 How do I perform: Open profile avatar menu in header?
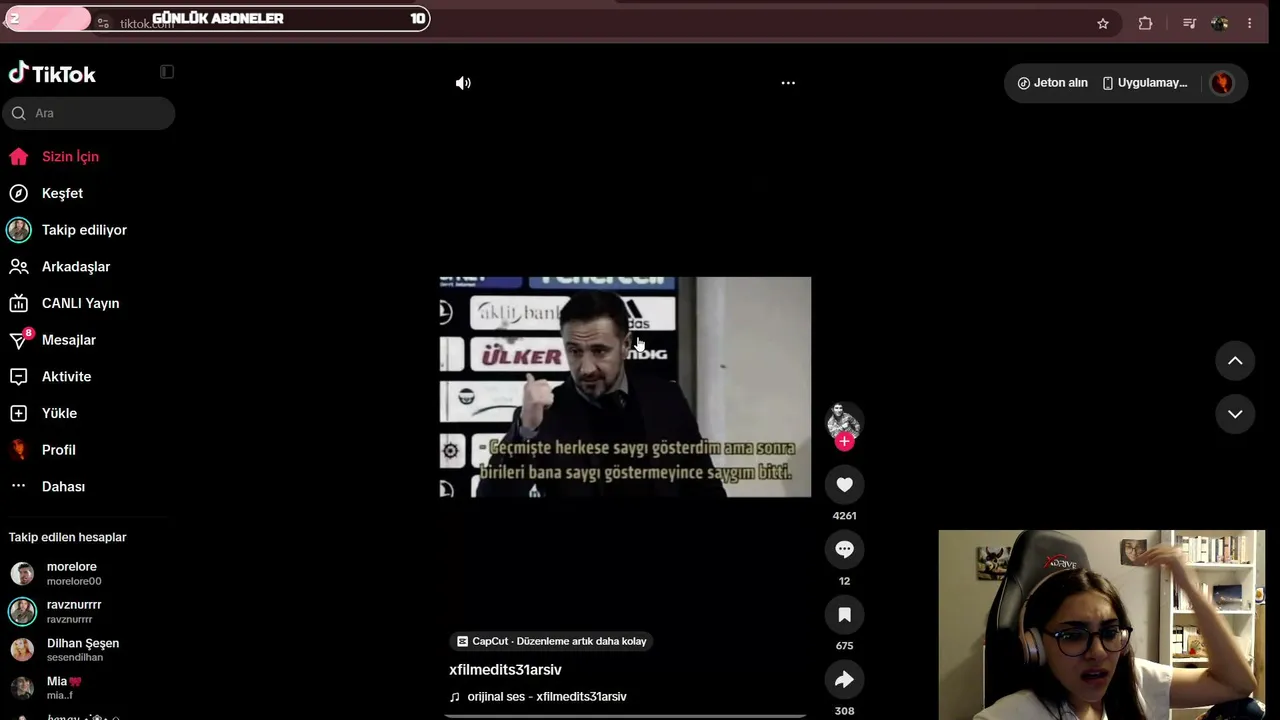(x=1222, y=83)
